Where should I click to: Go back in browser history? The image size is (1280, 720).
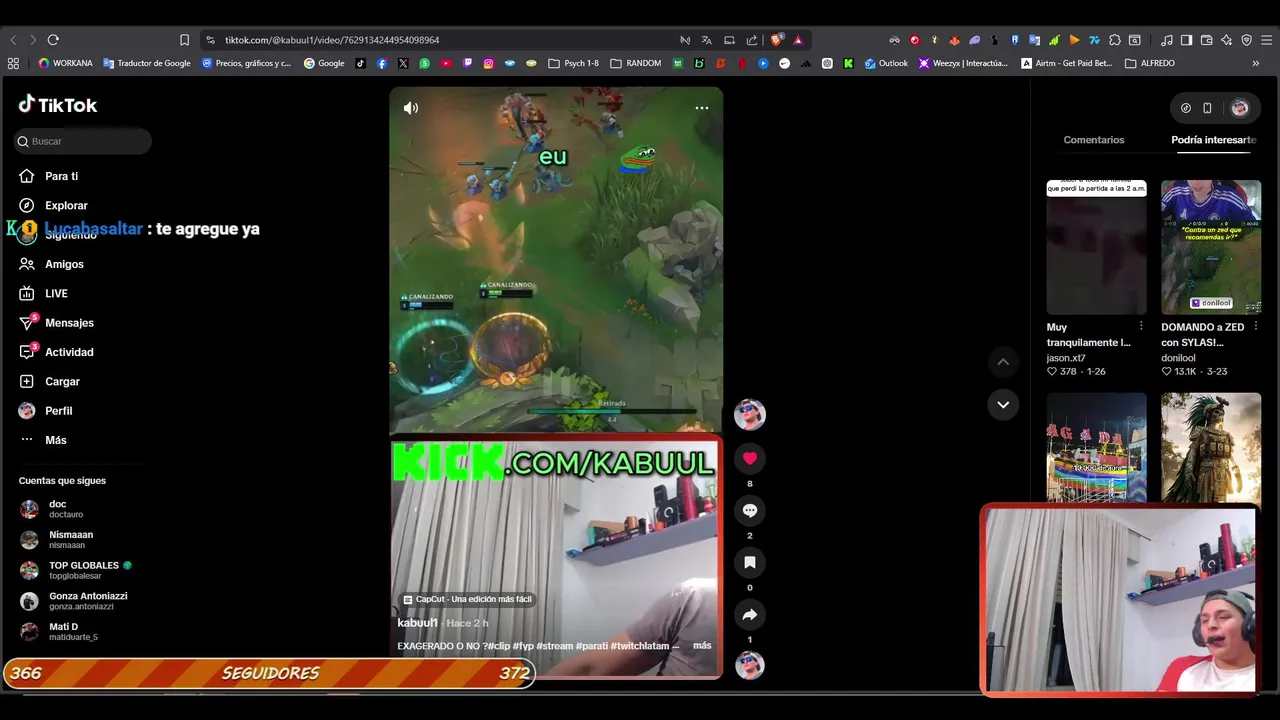click(13, 40)
